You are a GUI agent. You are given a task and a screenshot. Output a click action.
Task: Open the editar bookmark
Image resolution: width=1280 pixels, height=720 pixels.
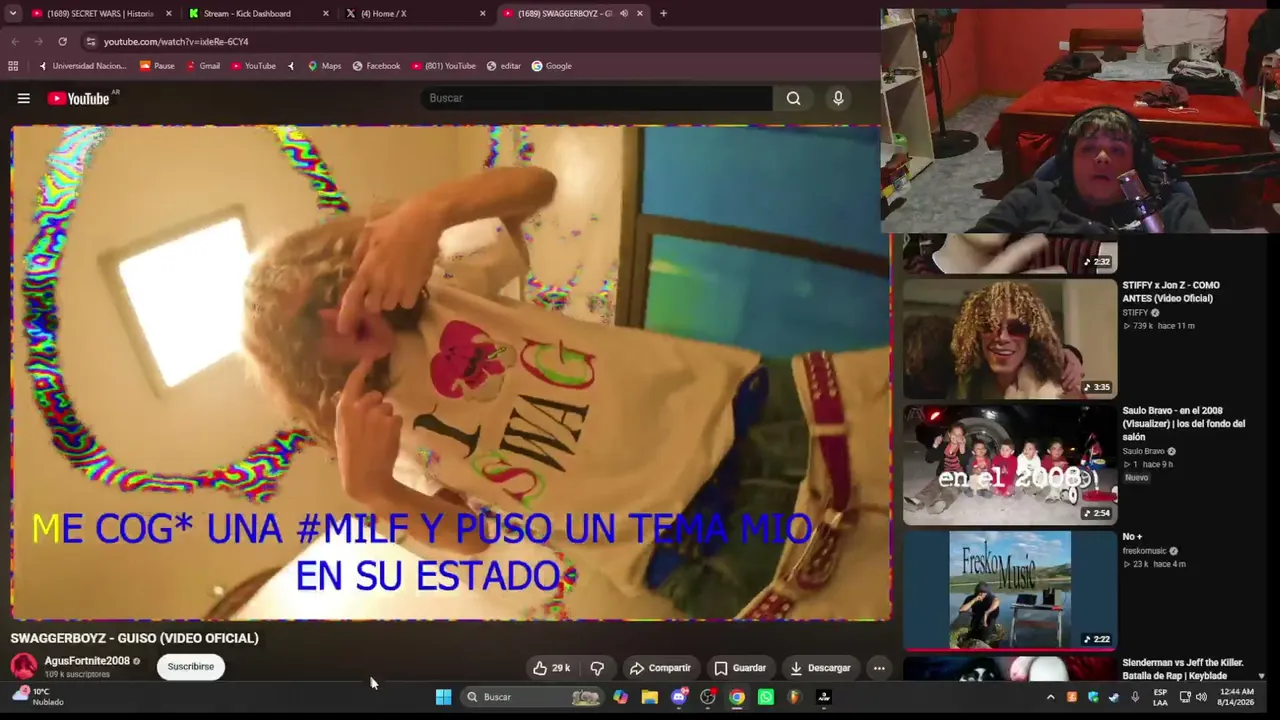(504, 66)
